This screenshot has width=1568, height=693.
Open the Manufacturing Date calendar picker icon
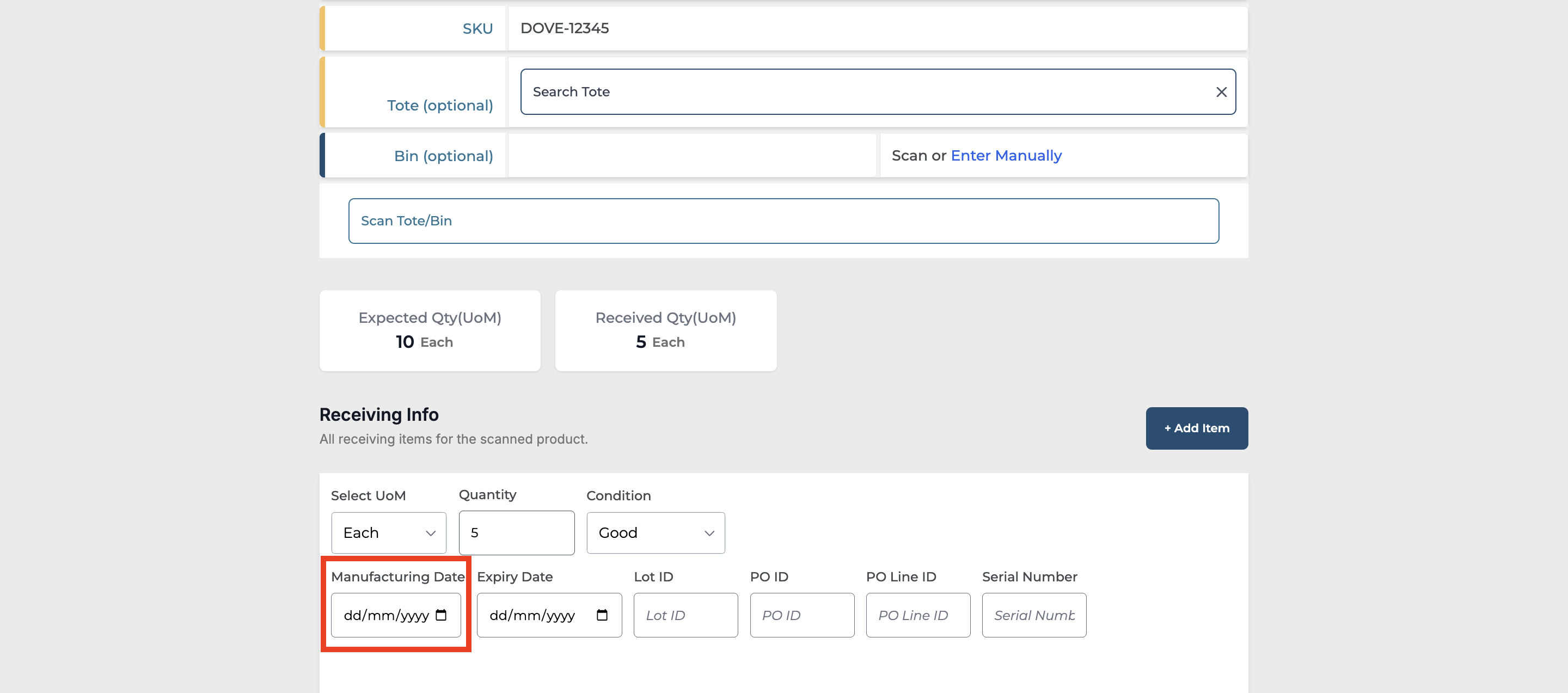click(x=442, y=615)
